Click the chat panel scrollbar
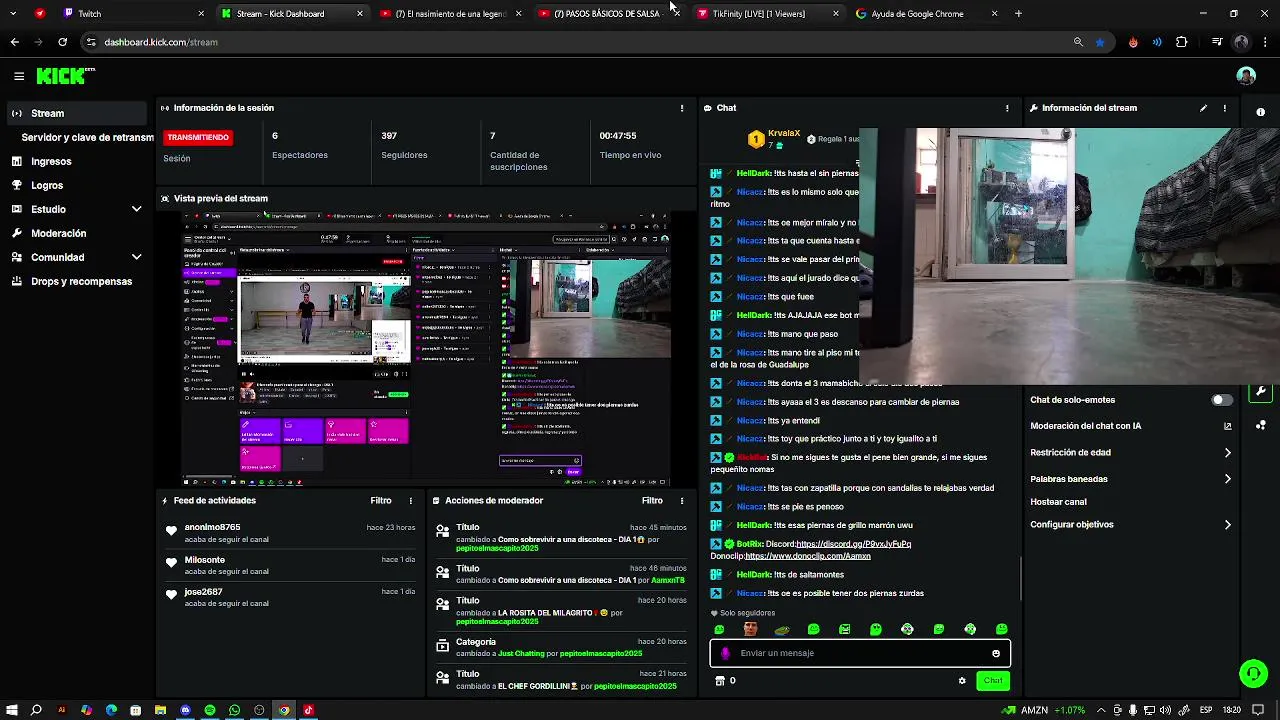 click(1020, 580)
